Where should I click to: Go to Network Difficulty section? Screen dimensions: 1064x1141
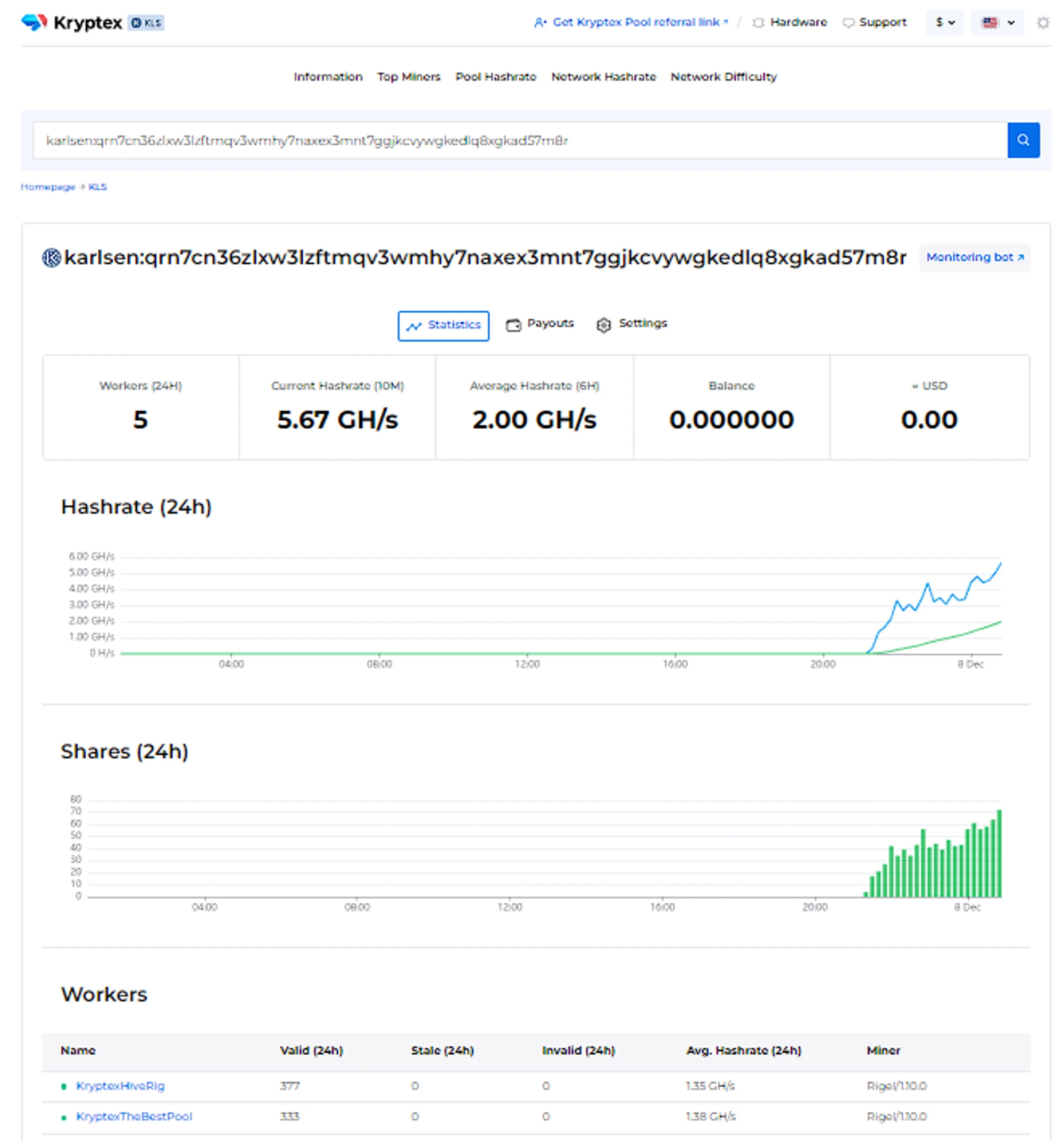click(723, 77)
